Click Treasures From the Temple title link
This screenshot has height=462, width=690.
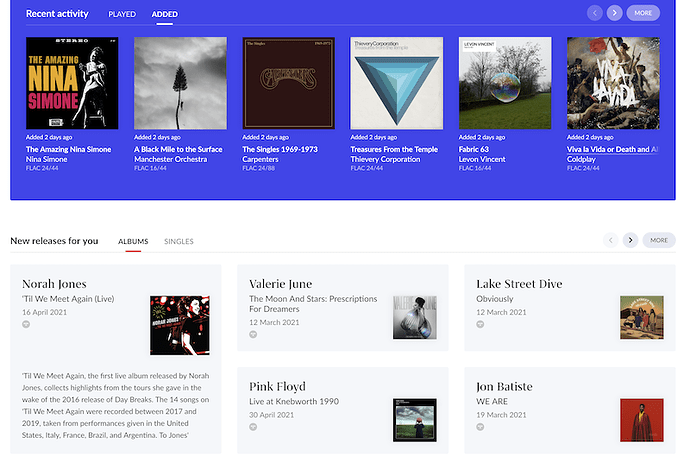pyautogui.click(x=394, y=149)
